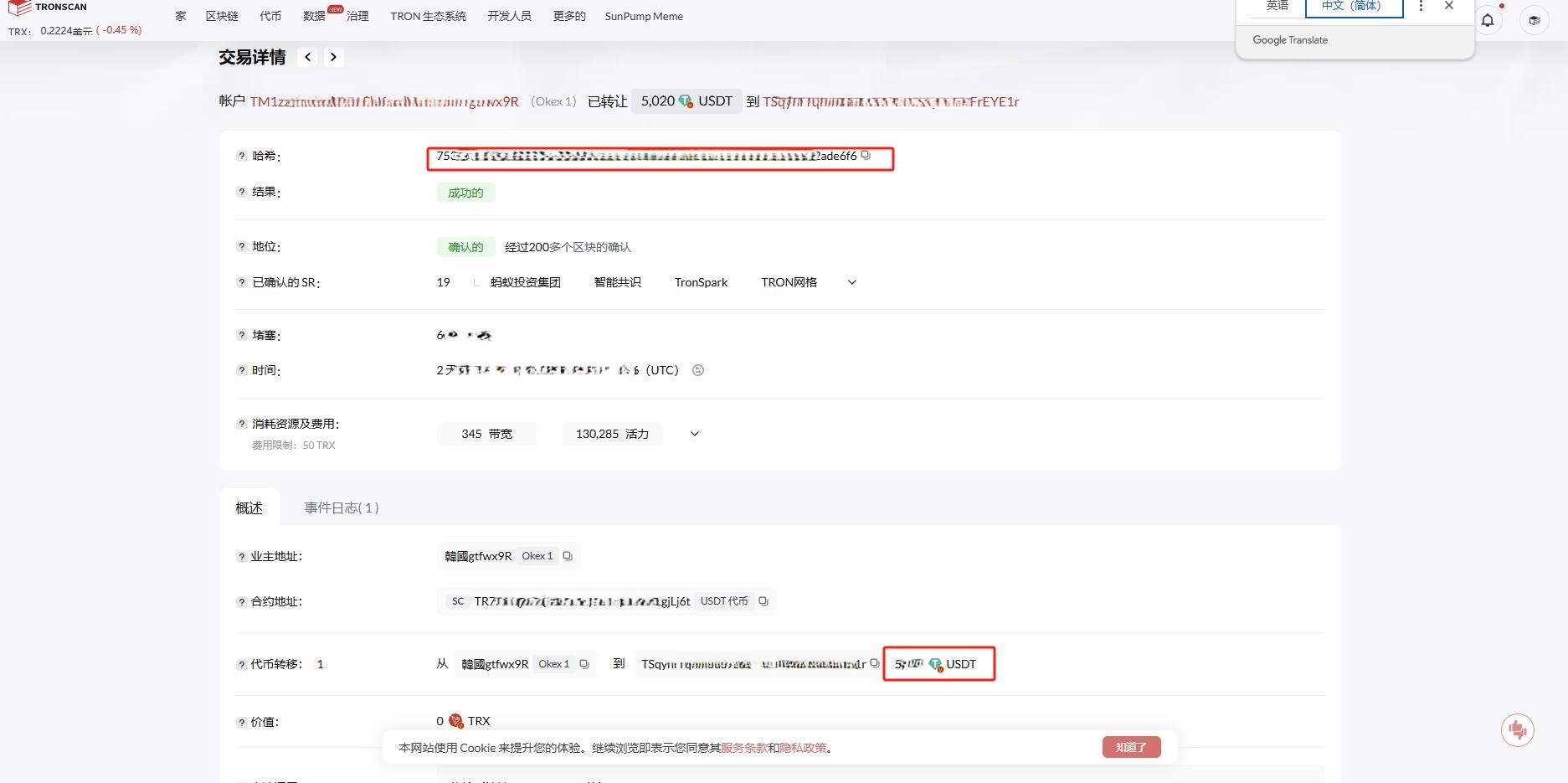The image size is (1568, 783).
Task: Copy the USDT contract address
Action: click(763, 600)
